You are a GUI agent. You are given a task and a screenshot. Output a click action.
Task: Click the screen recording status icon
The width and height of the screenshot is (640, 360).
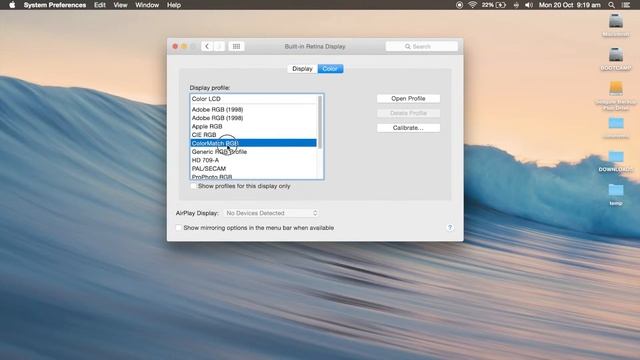460,5
